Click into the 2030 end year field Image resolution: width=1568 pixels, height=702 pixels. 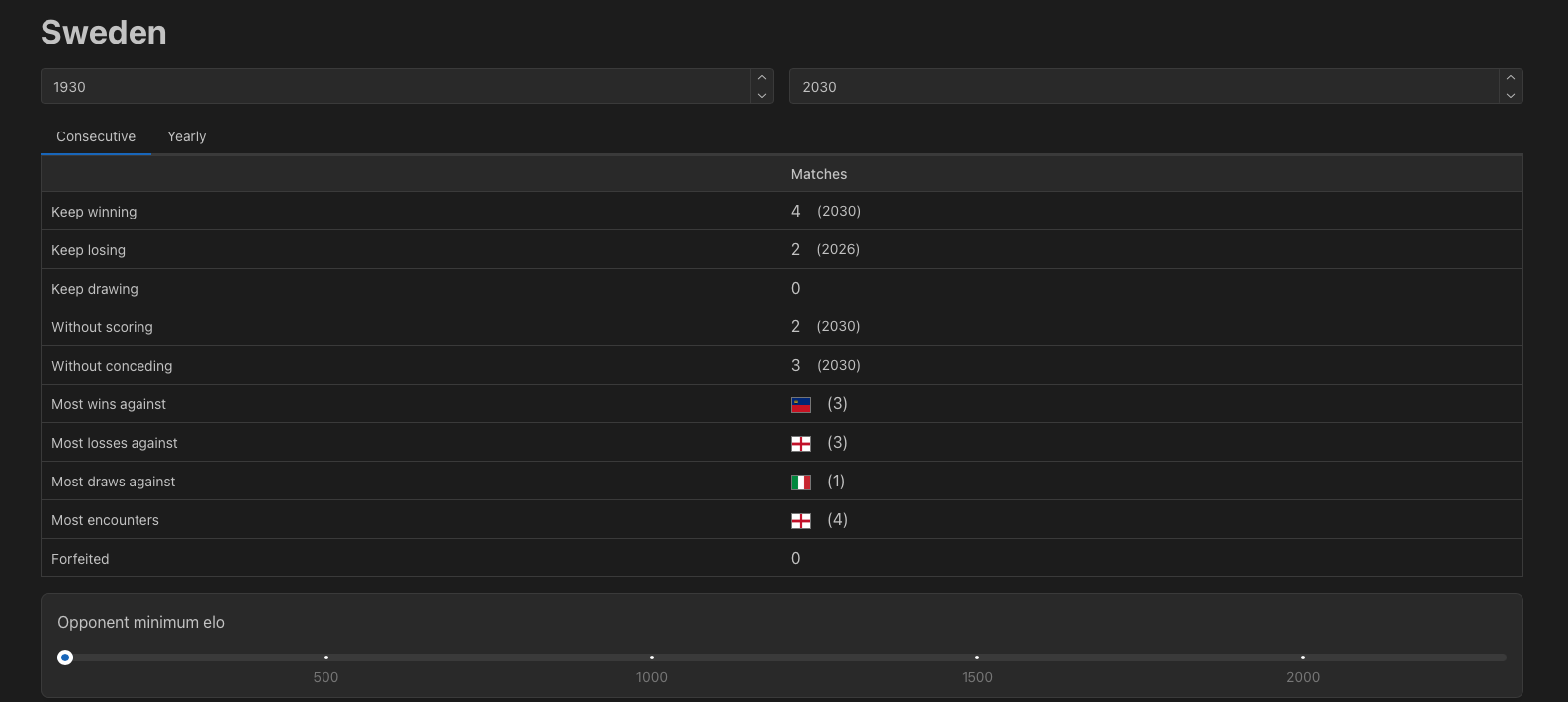[x=1145, y=86]
